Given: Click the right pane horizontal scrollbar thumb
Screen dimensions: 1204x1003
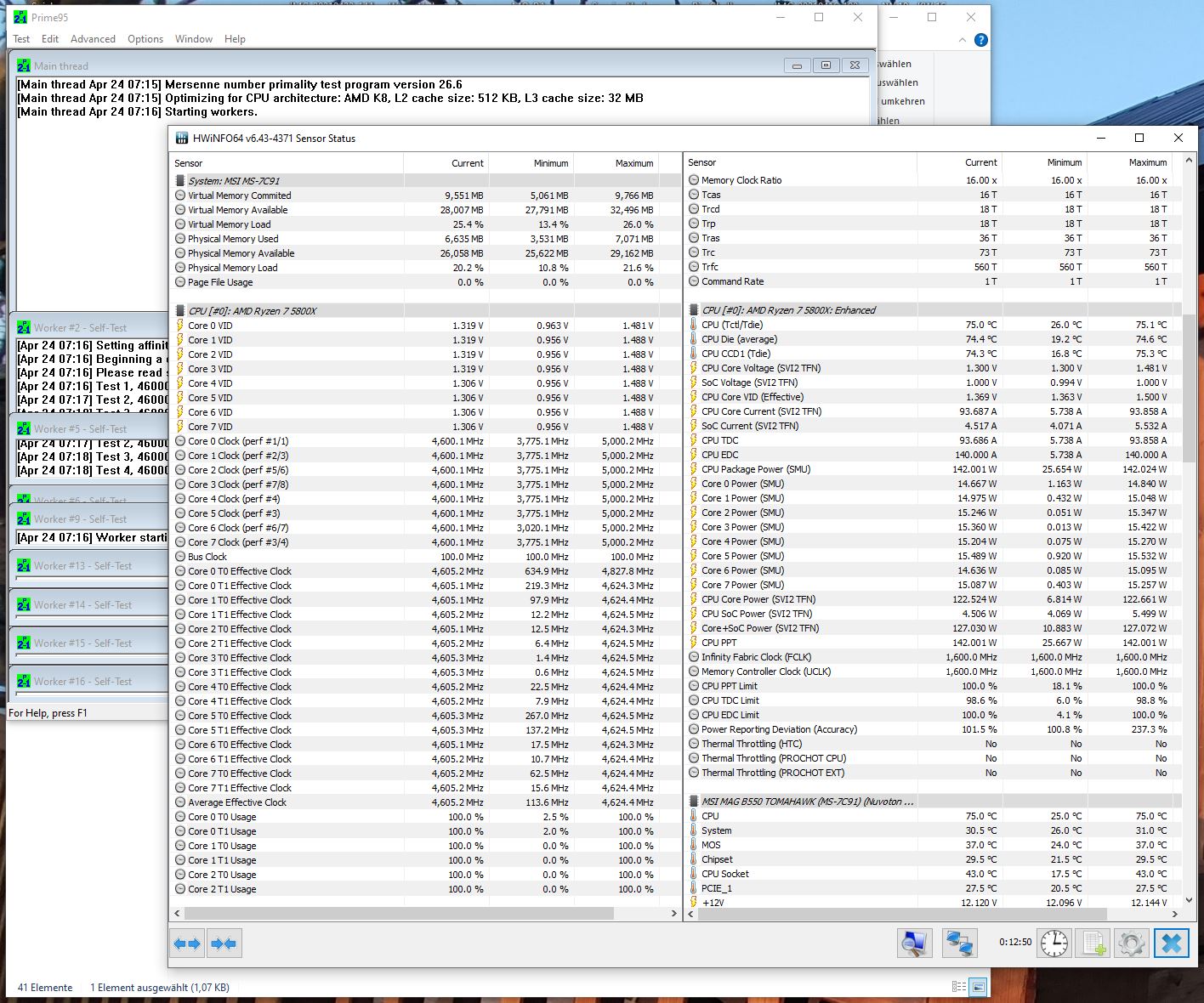Looking at the screenshot, I should (901, 914).
